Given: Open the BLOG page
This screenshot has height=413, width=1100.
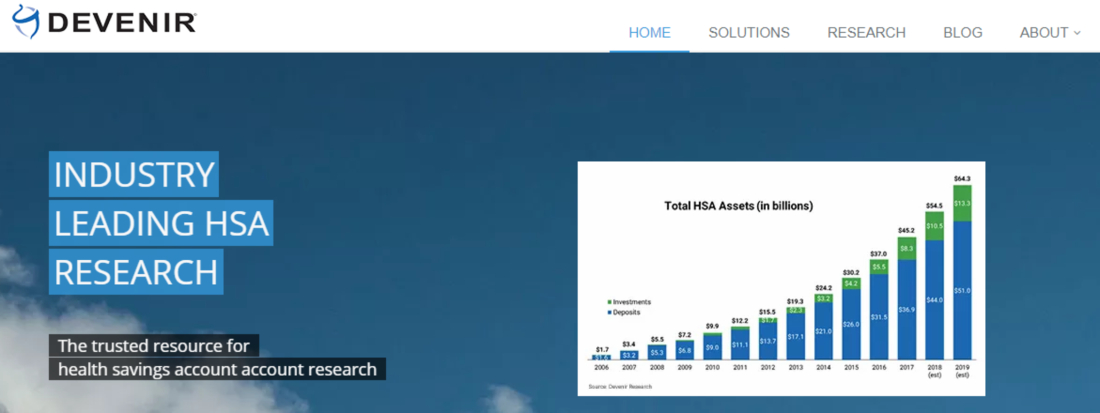Looking at the screenshot, I should [963, 33].
